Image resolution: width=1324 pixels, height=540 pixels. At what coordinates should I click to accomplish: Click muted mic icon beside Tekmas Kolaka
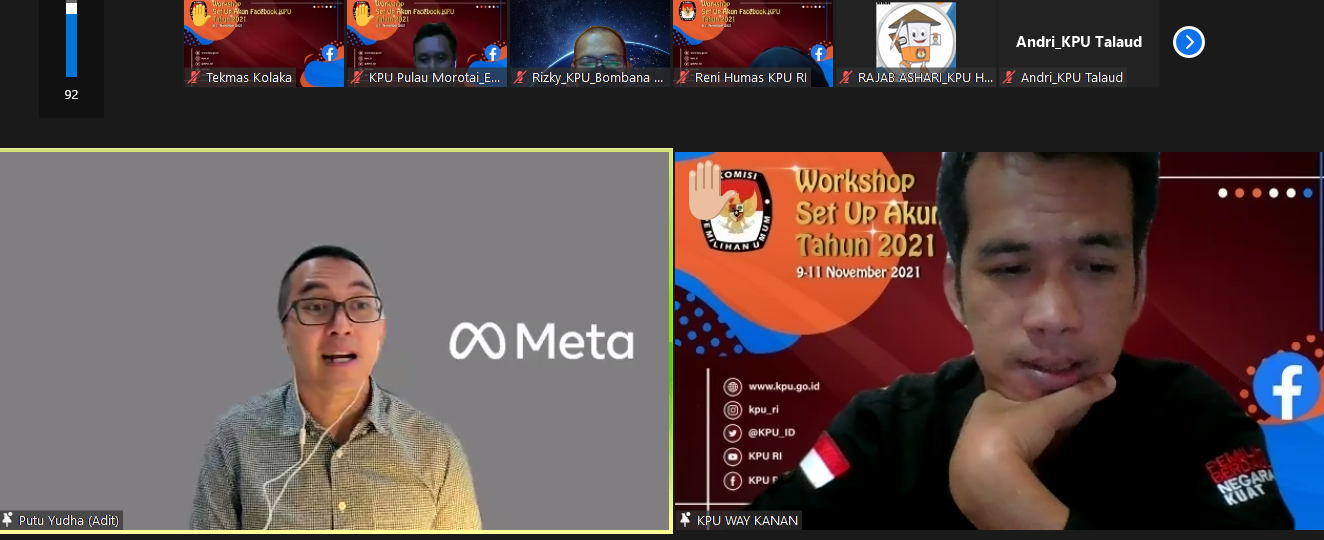pyautogui.click(x=194, y=78)
